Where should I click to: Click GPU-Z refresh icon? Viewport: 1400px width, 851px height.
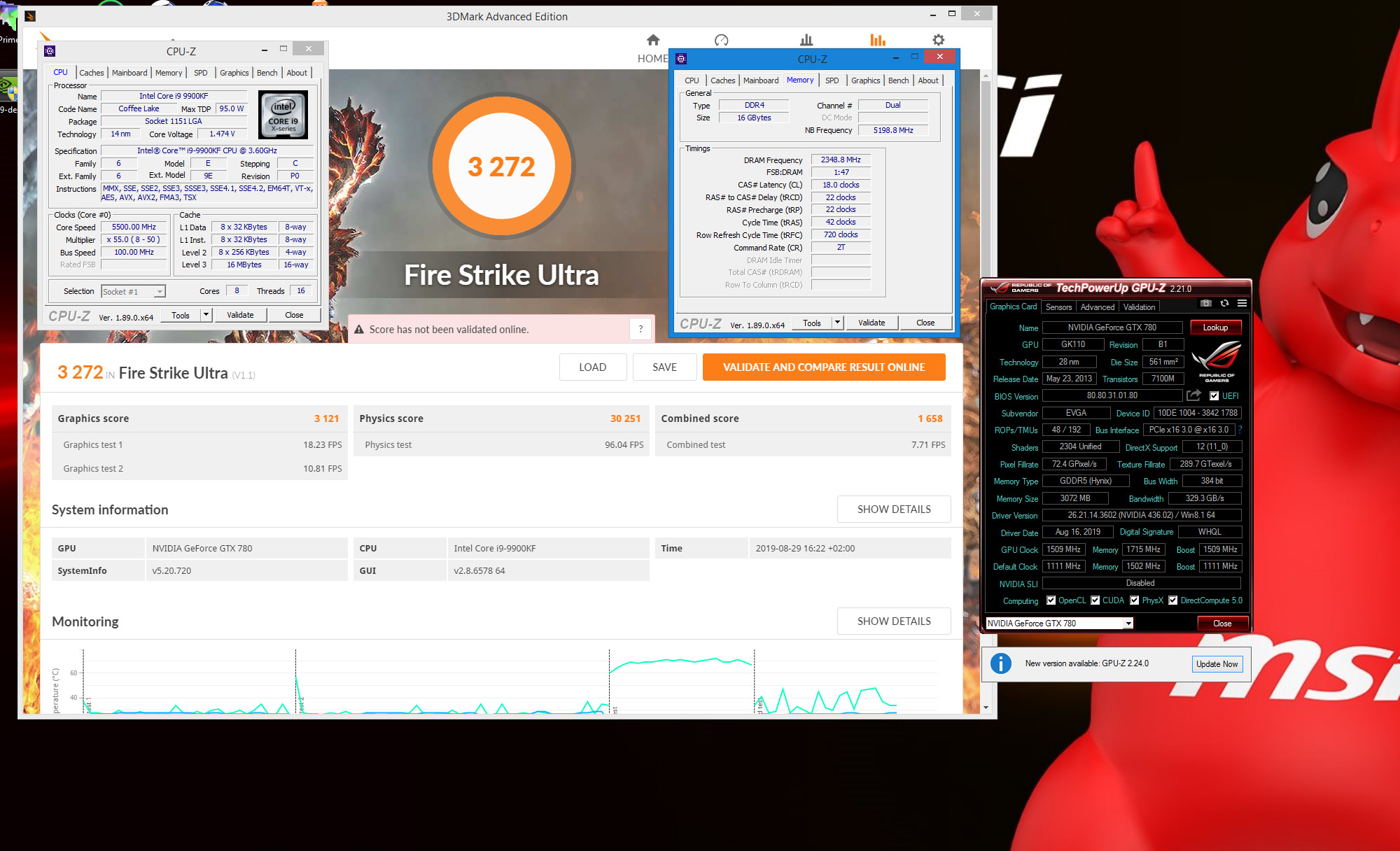1224,304
